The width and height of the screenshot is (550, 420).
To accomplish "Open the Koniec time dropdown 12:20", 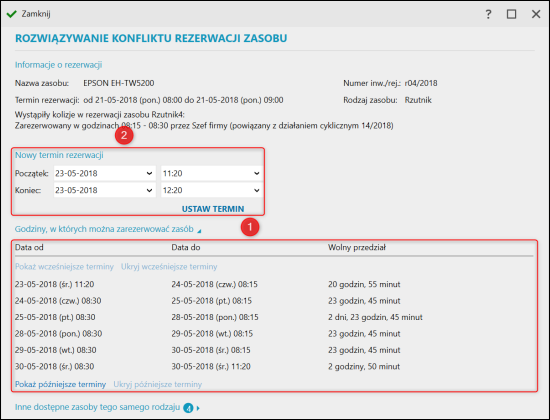I will pyautogui.click(x=212, y=190).
